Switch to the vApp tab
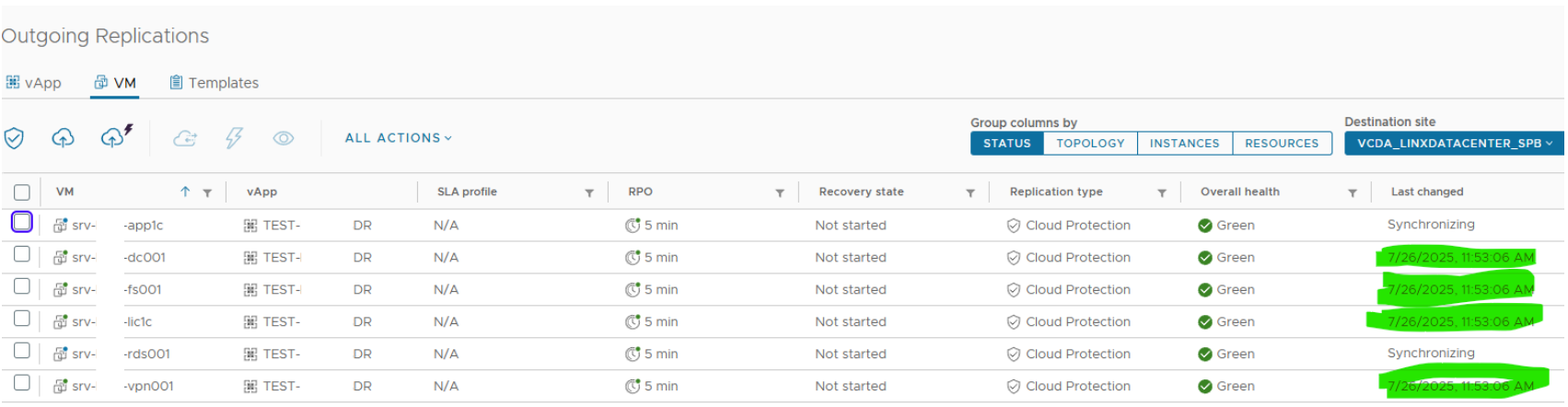 point(34,83)
